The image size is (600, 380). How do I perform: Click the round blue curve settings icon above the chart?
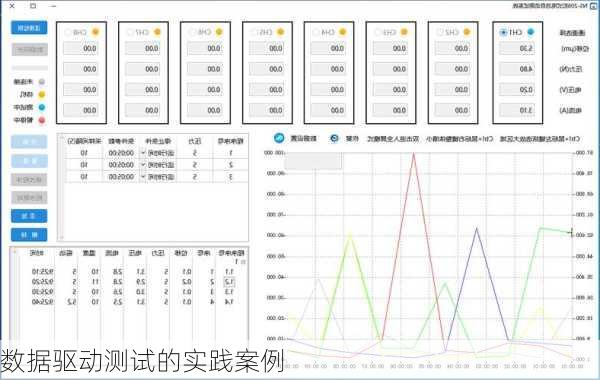279,138
